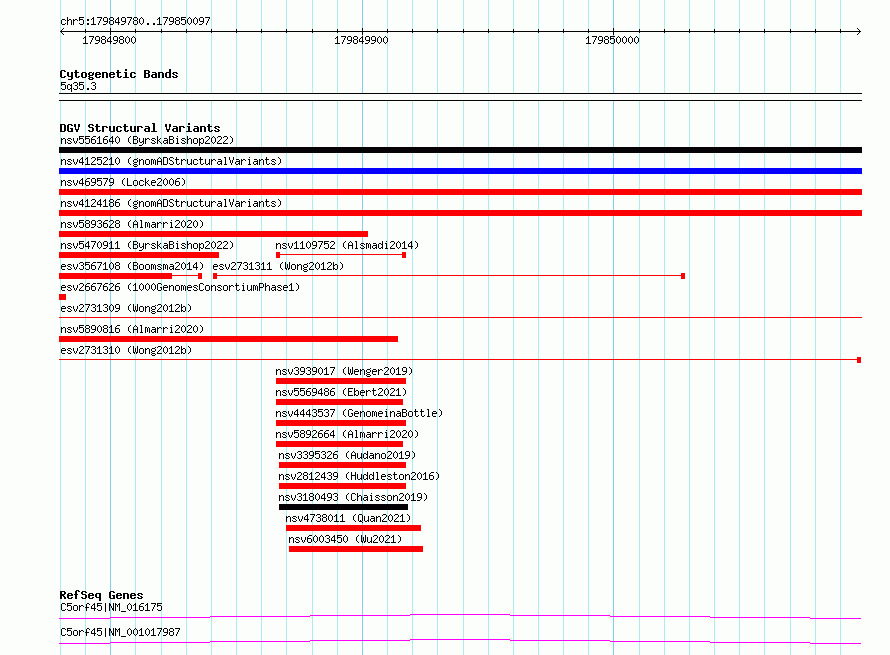Screen dimensions: 890x655
Task: Open nsv5890816 (Almarri2020) label
Action: pos(132,329)
